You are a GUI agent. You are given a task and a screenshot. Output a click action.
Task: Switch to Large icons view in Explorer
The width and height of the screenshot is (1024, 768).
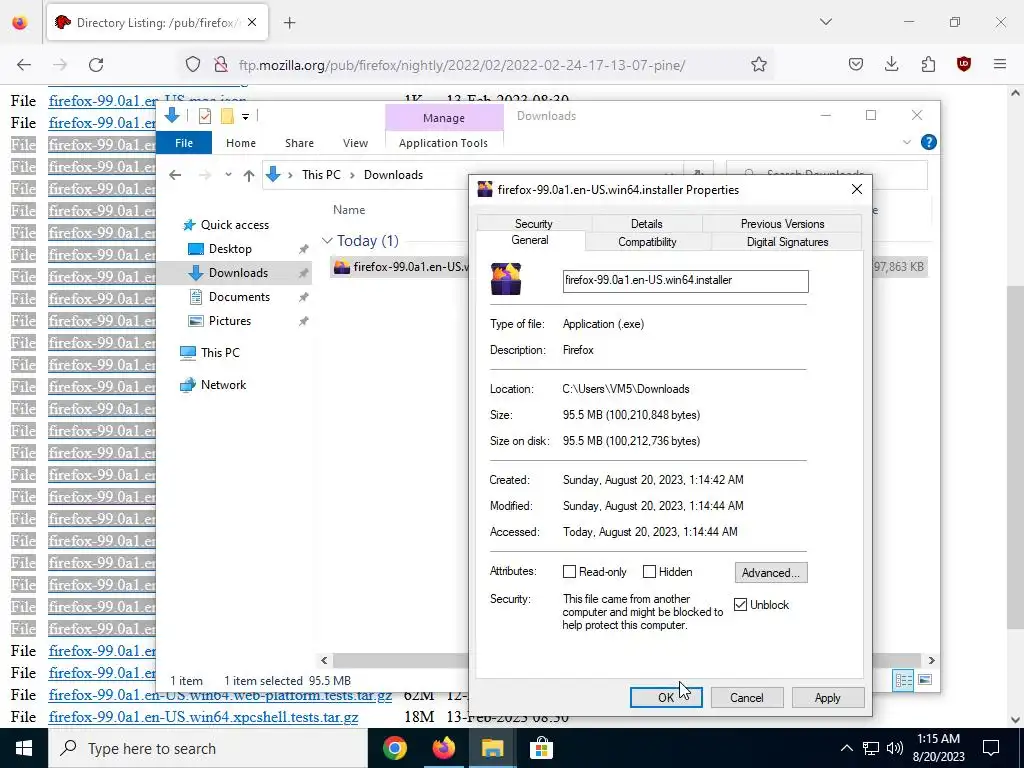[925, 680]
